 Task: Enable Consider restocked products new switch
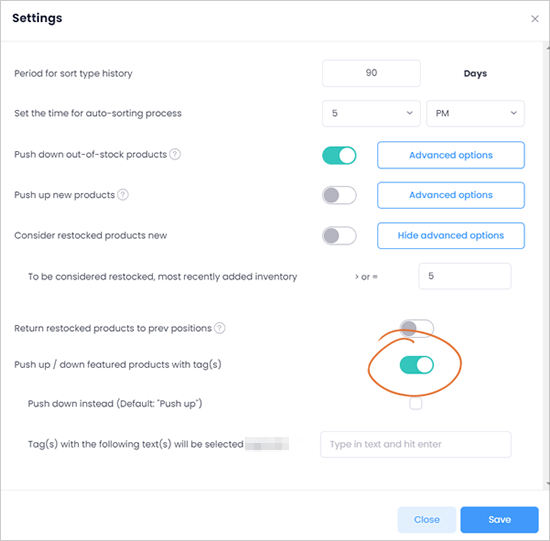339,236
